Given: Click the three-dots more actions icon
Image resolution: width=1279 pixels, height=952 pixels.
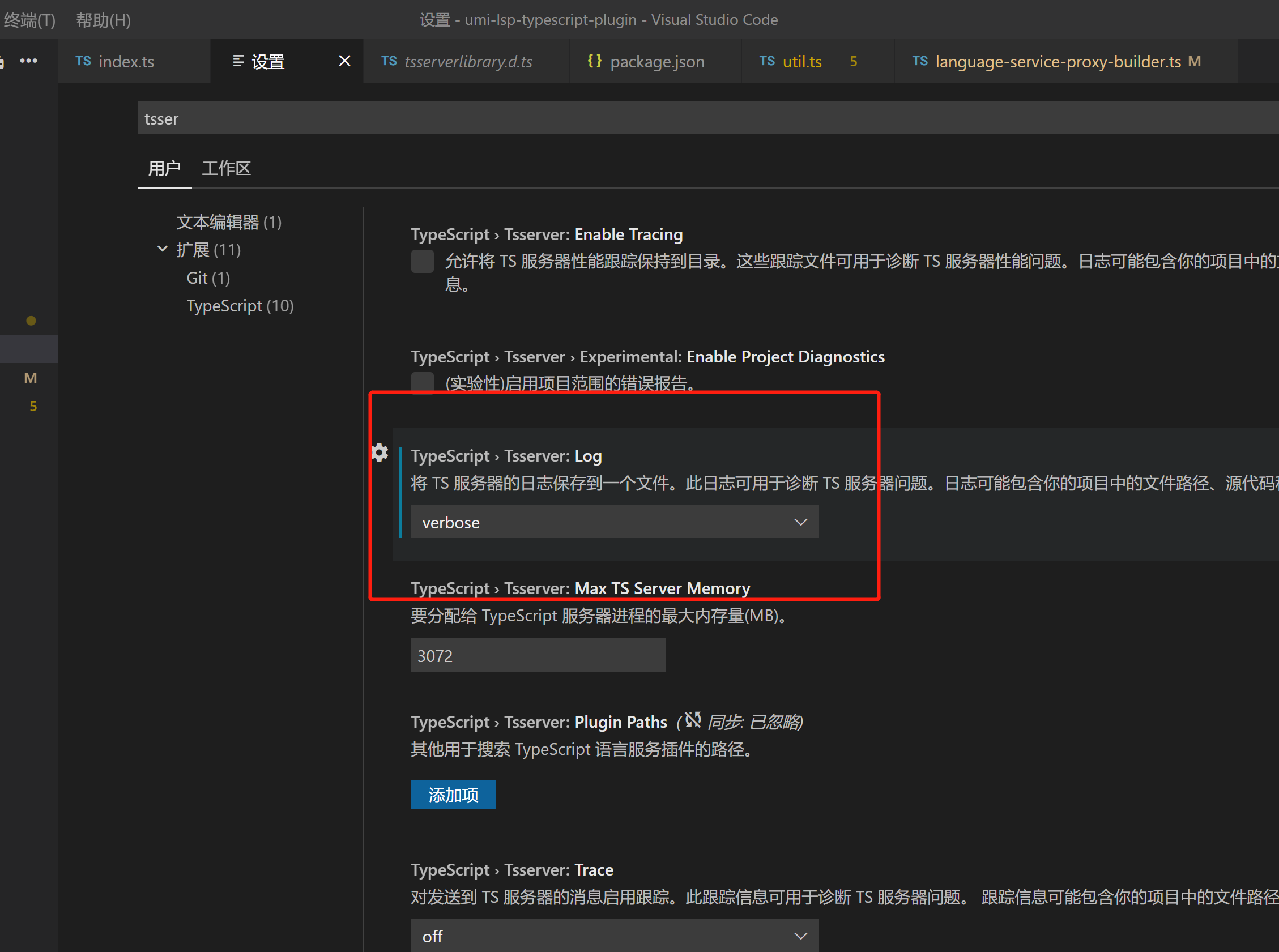Looking at the screenshot, I should click(28, 61).
